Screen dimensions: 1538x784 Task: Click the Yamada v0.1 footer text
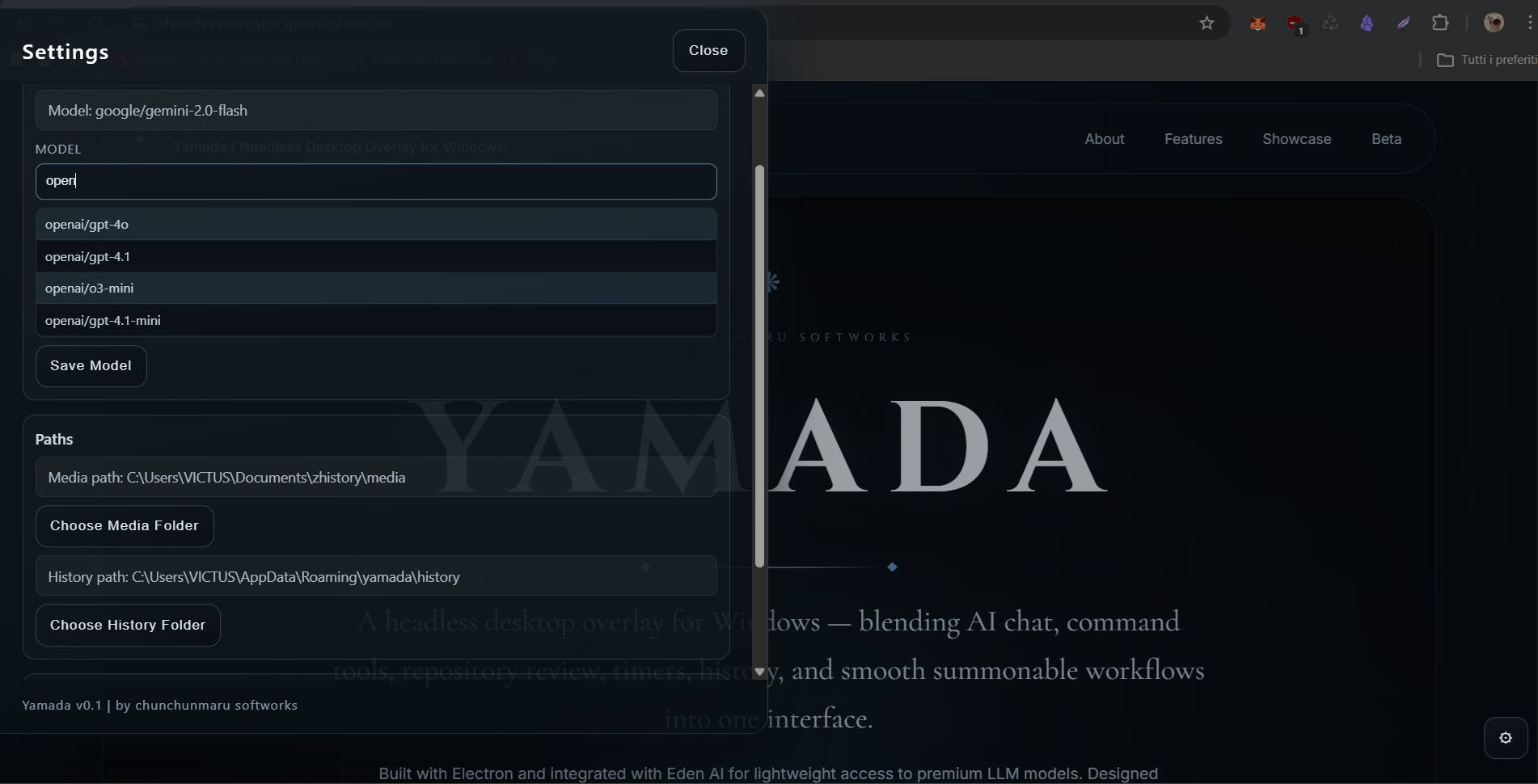pos(159,705)
